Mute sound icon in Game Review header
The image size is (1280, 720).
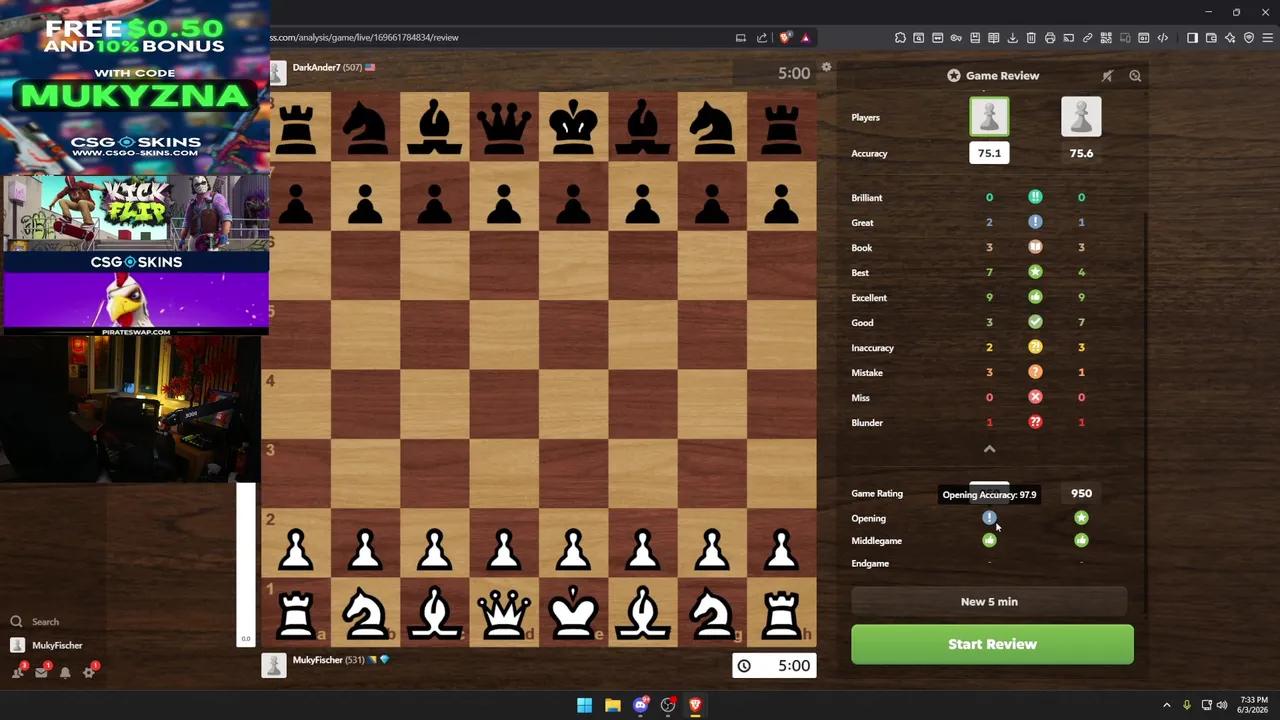[1107, 76]
